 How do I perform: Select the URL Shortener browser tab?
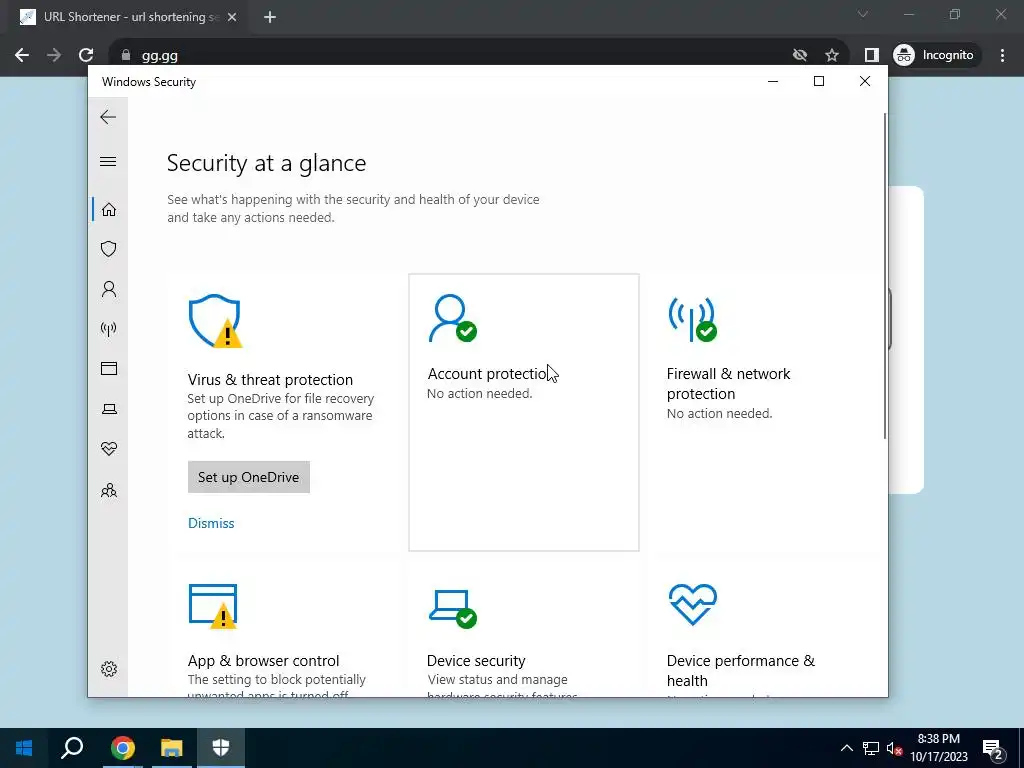[x=129, y=17]
